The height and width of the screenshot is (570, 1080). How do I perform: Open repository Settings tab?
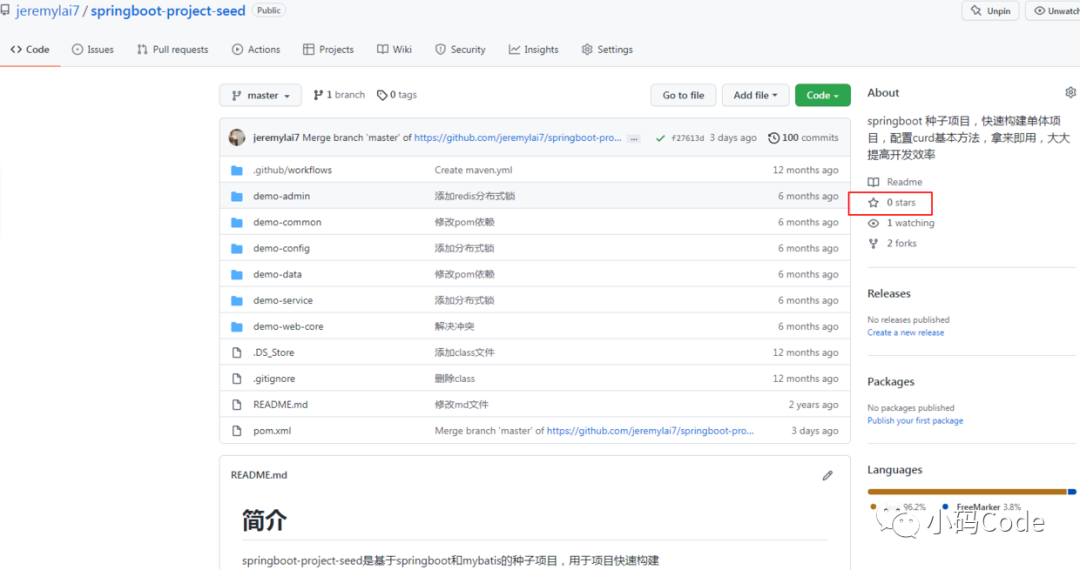point(608,50)
